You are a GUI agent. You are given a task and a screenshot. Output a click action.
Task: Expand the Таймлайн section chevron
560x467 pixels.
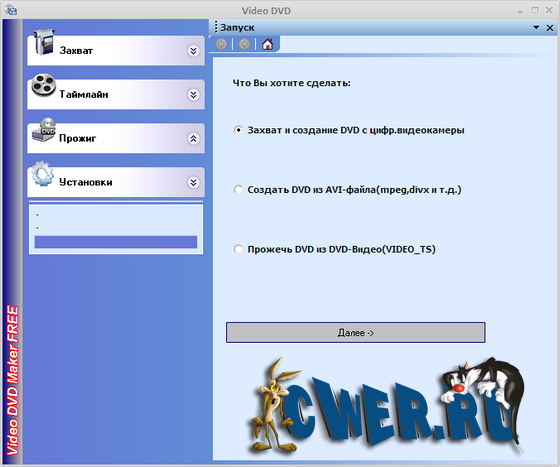[193, 95]
